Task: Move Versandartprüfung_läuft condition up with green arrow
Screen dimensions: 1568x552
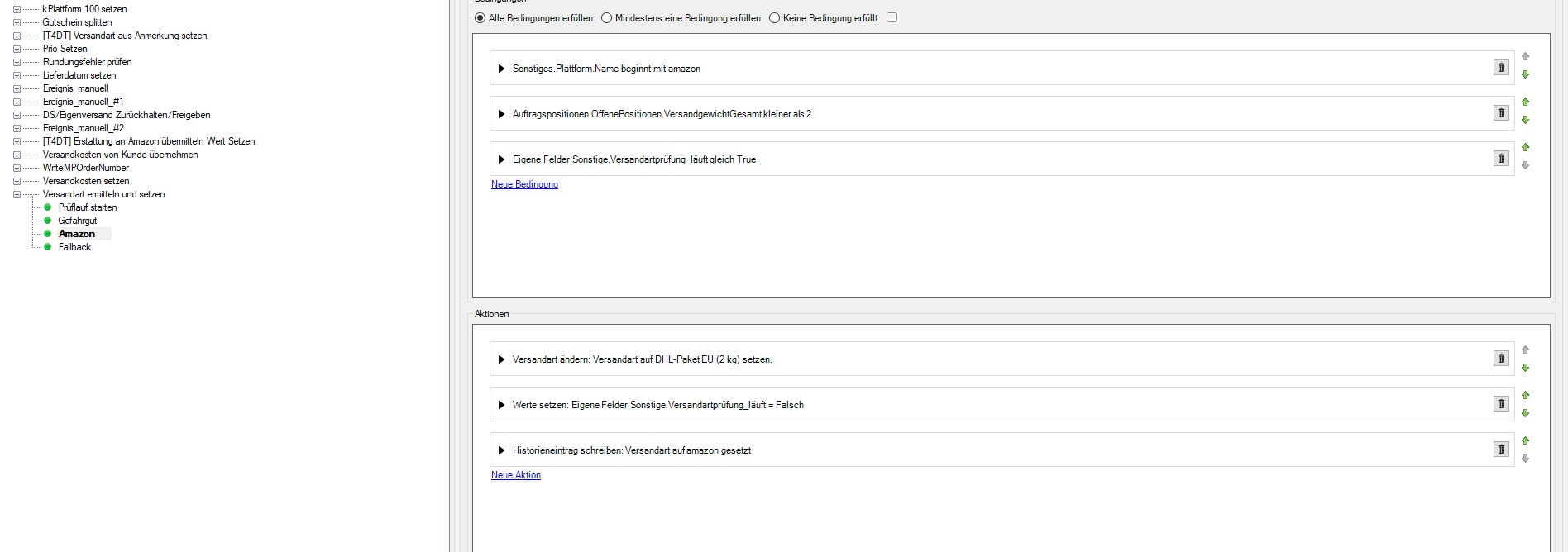Action: coord(1526,147)
